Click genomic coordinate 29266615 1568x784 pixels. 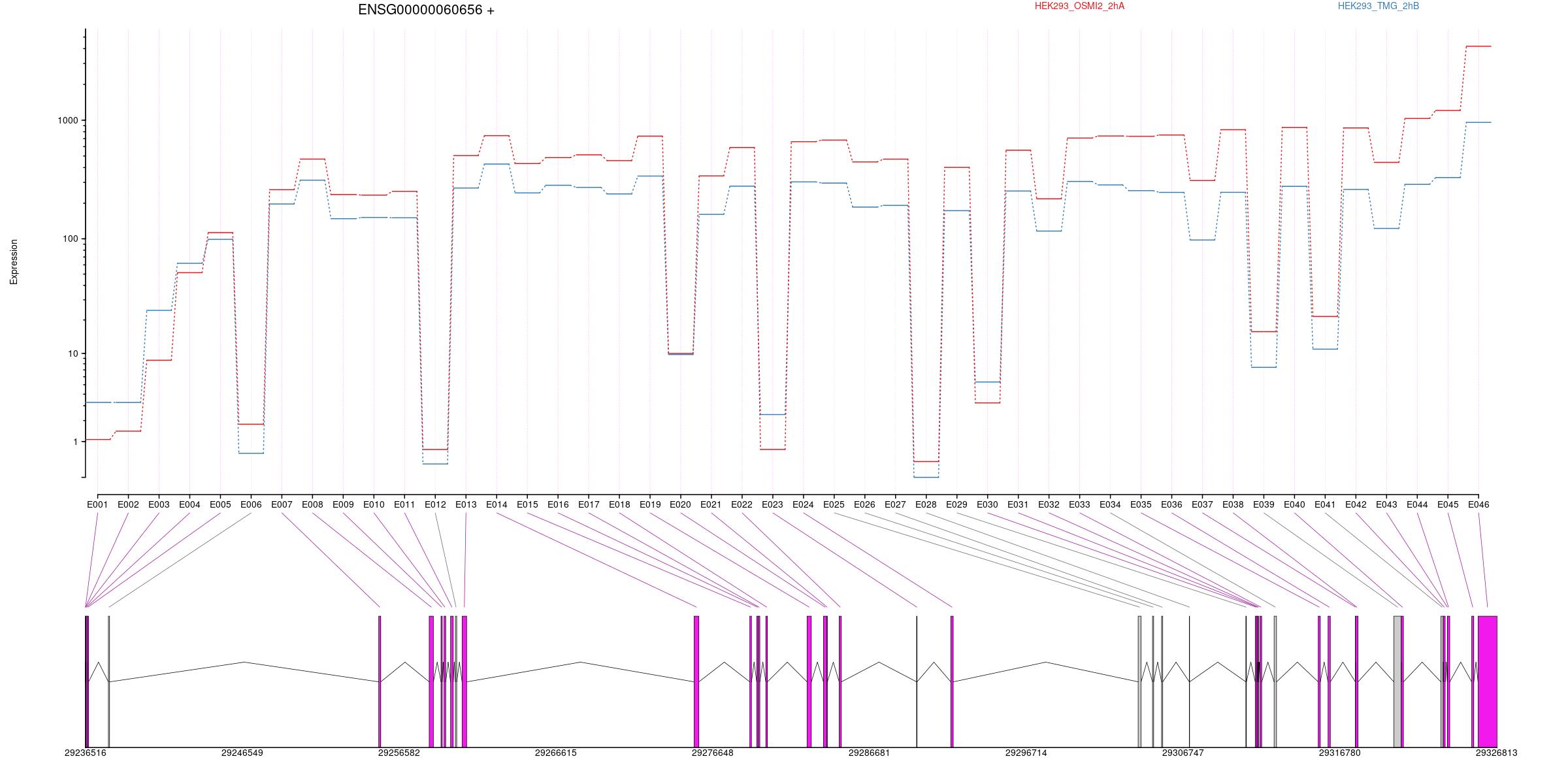click(x=556, y=753)
